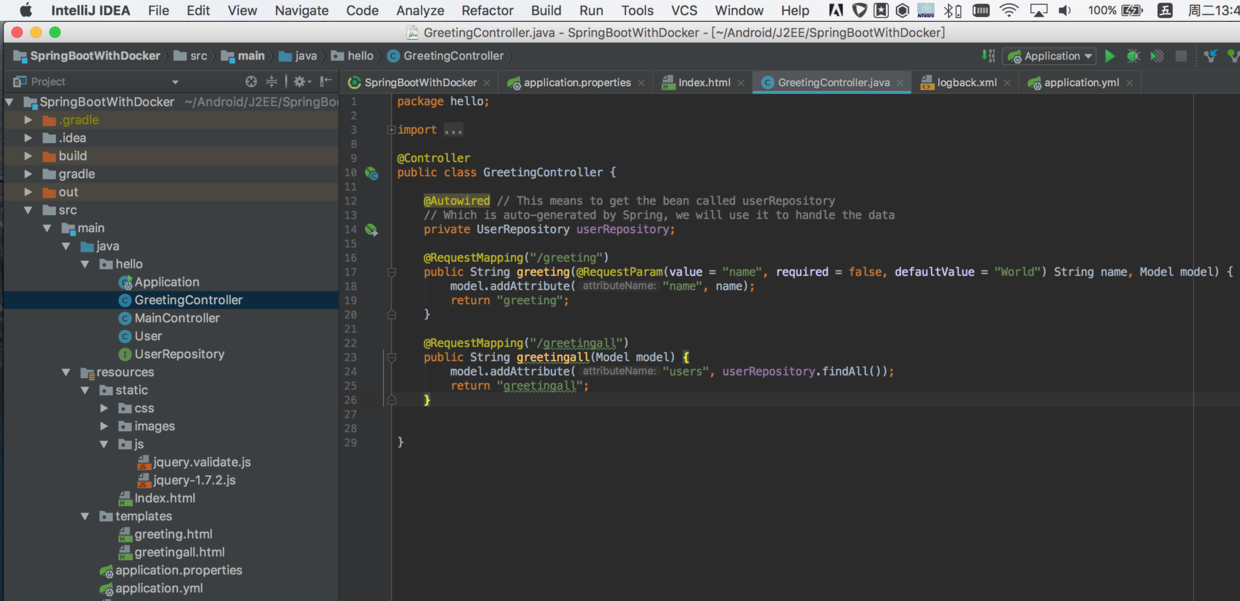1240x601 pixels.
Task: Switch to the Index.html editor tab
Action: pos(704,83)
